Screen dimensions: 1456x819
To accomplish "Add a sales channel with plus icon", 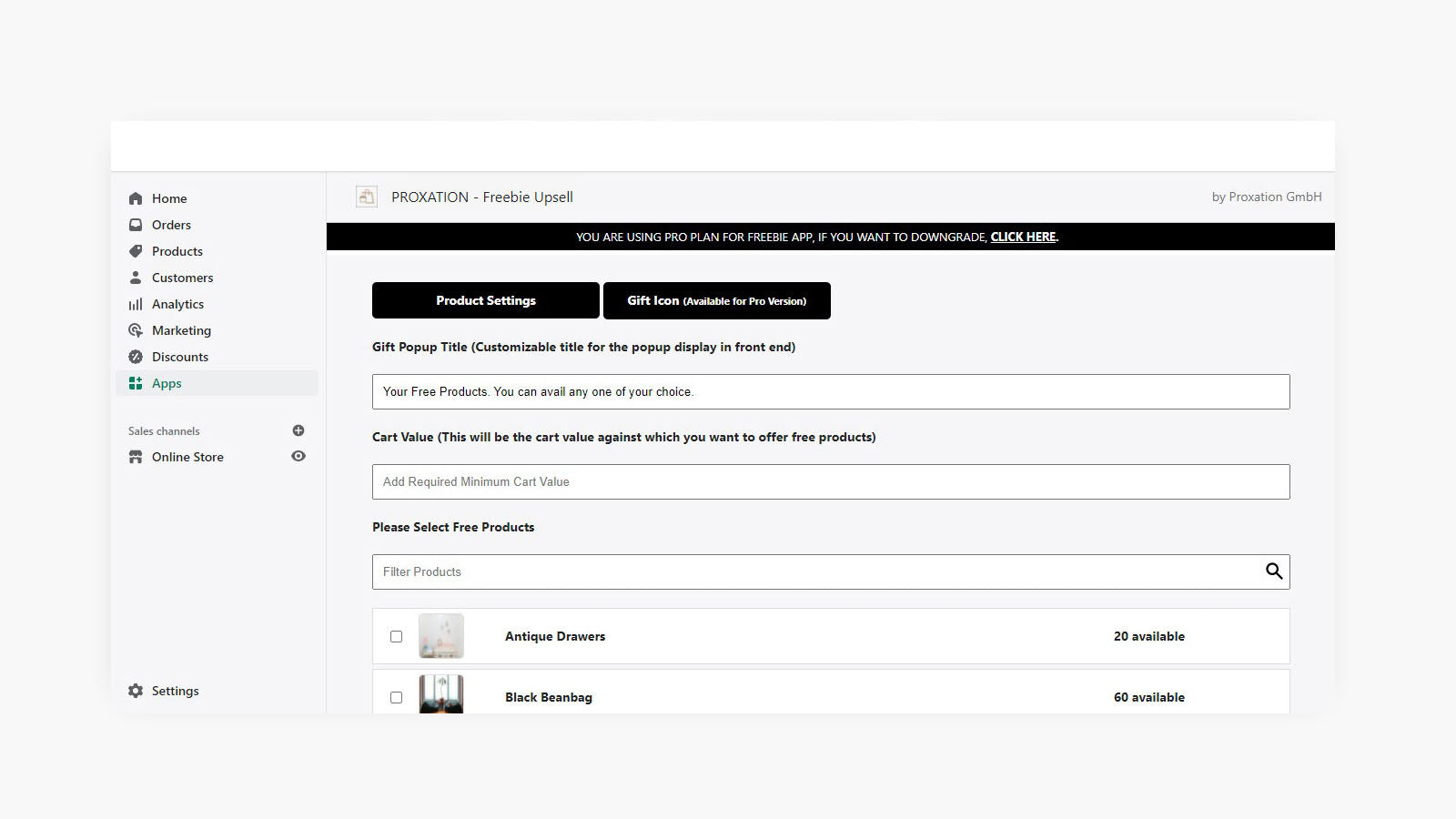I will (x=298, y=430).
